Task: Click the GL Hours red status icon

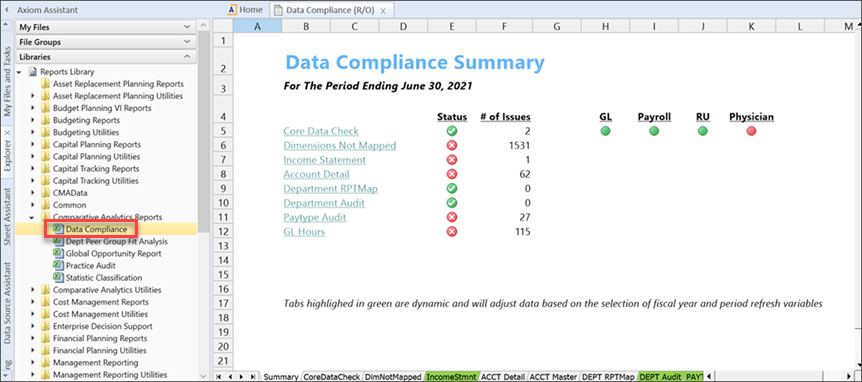Action: (452, 231)
